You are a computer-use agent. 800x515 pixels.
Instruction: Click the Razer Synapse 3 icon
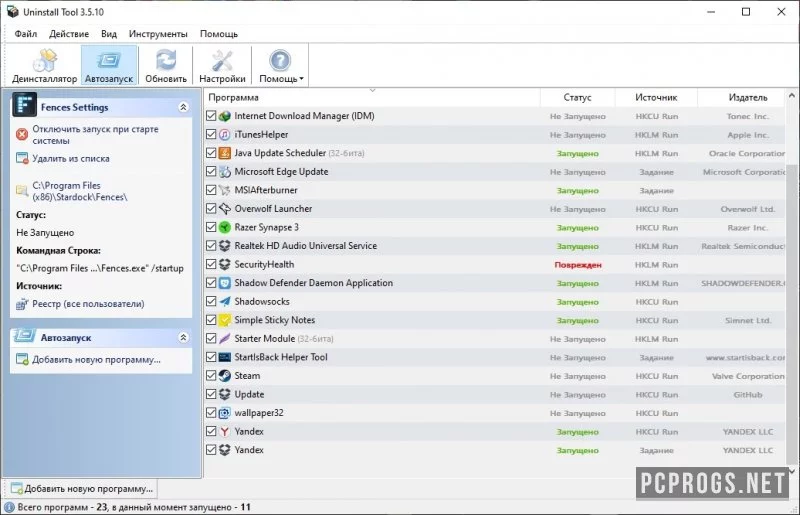[224, 228]
